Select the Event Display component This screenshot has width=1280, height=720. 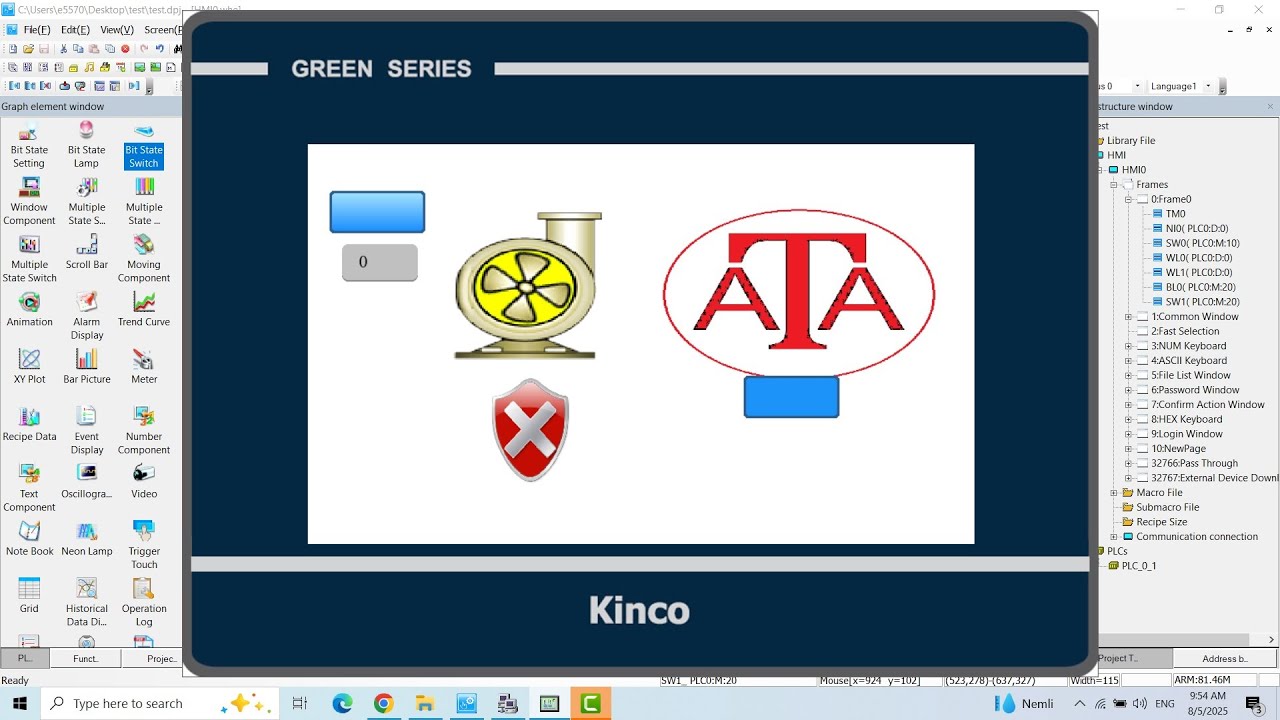(x=86, y=430)
